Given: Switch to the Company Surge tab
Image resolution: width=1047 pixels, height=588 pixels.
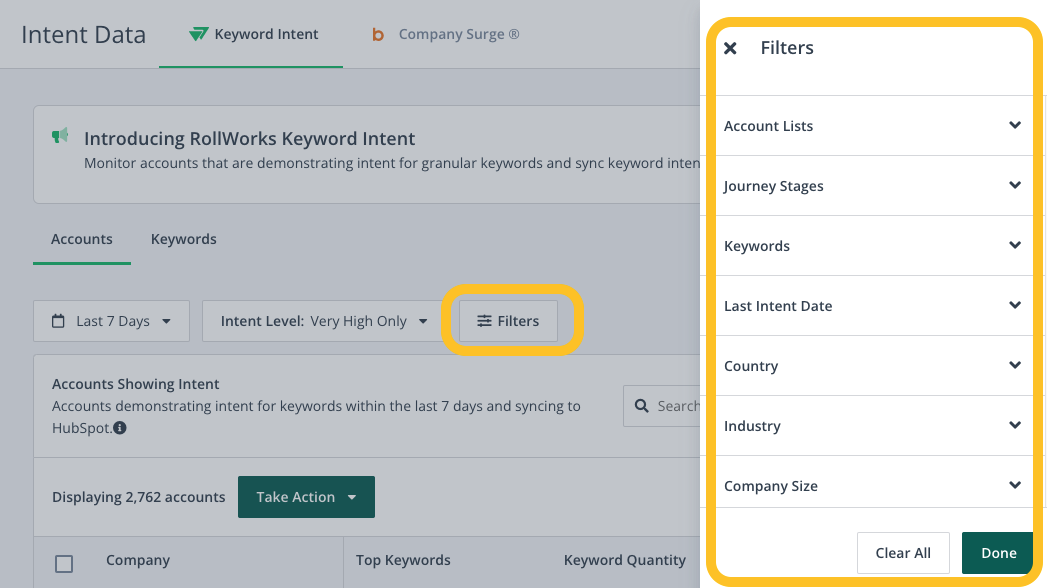Looking at the screenshot, I should click(445, 34).
